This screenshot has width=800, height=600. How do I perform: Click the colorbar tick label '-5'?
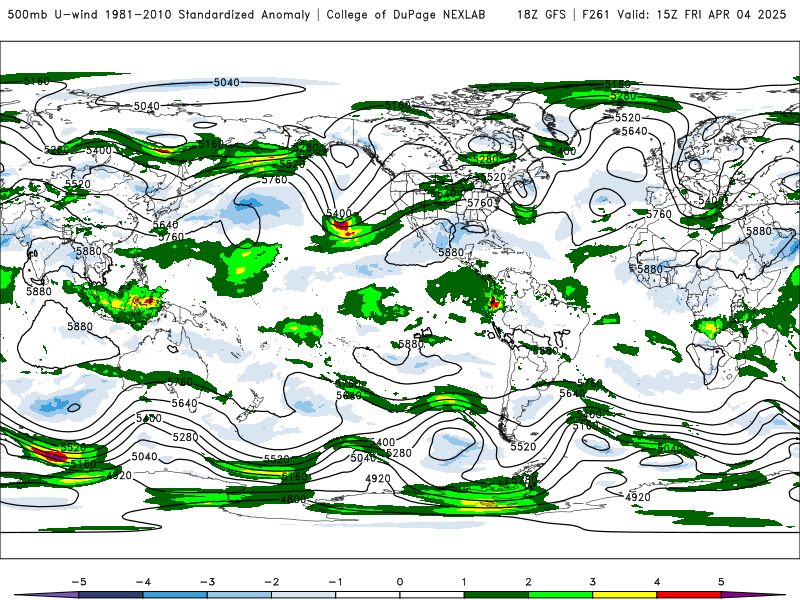(x=79, y=582)
